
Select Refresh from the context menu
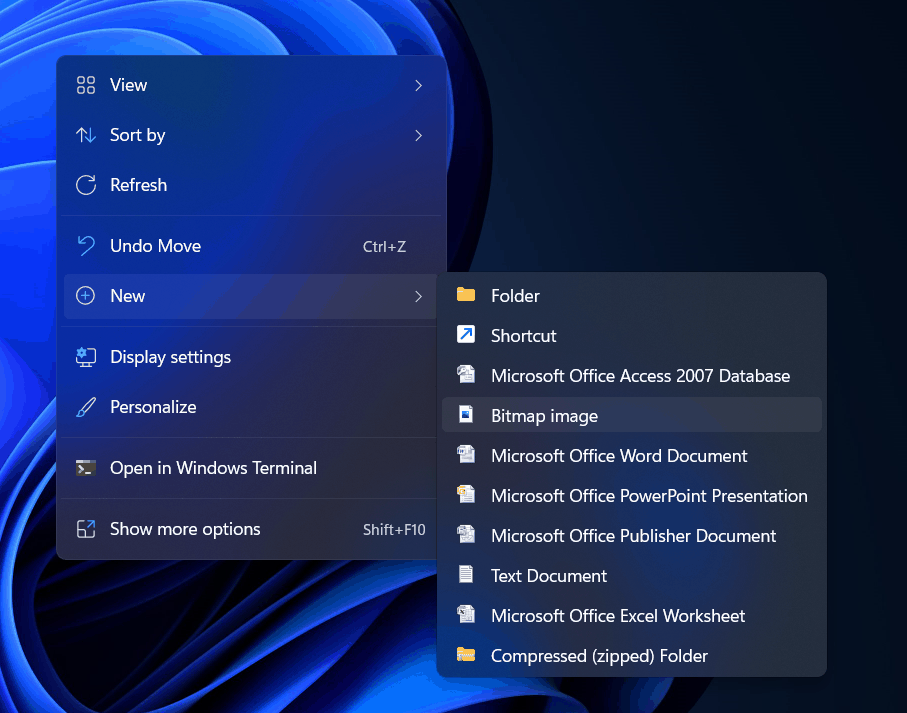pos(138,185)
